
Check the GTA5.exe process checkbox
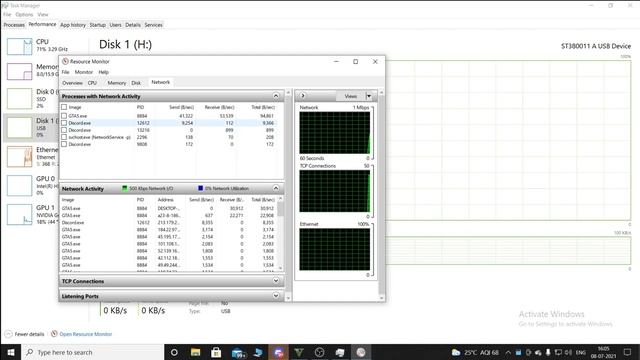(64, 116)
